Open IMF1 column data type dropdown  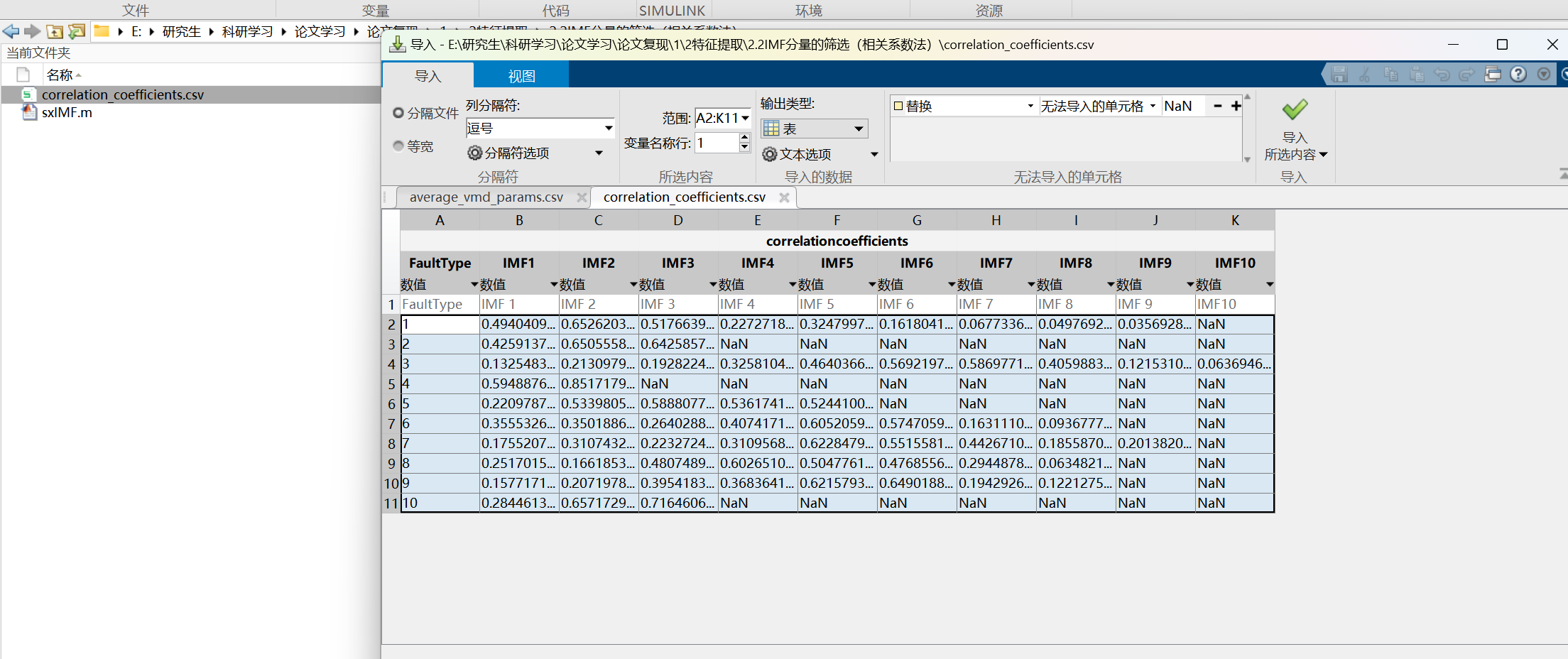554,285
